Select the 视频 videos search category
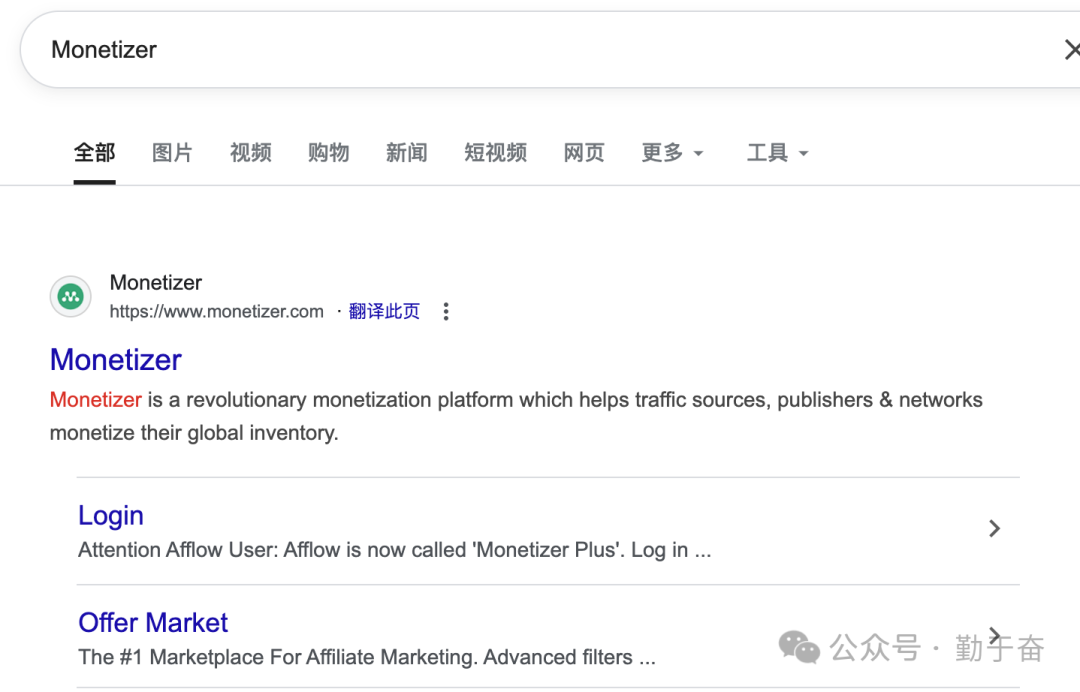This screenshot has height=692, width=1080. tap(250, 152)
